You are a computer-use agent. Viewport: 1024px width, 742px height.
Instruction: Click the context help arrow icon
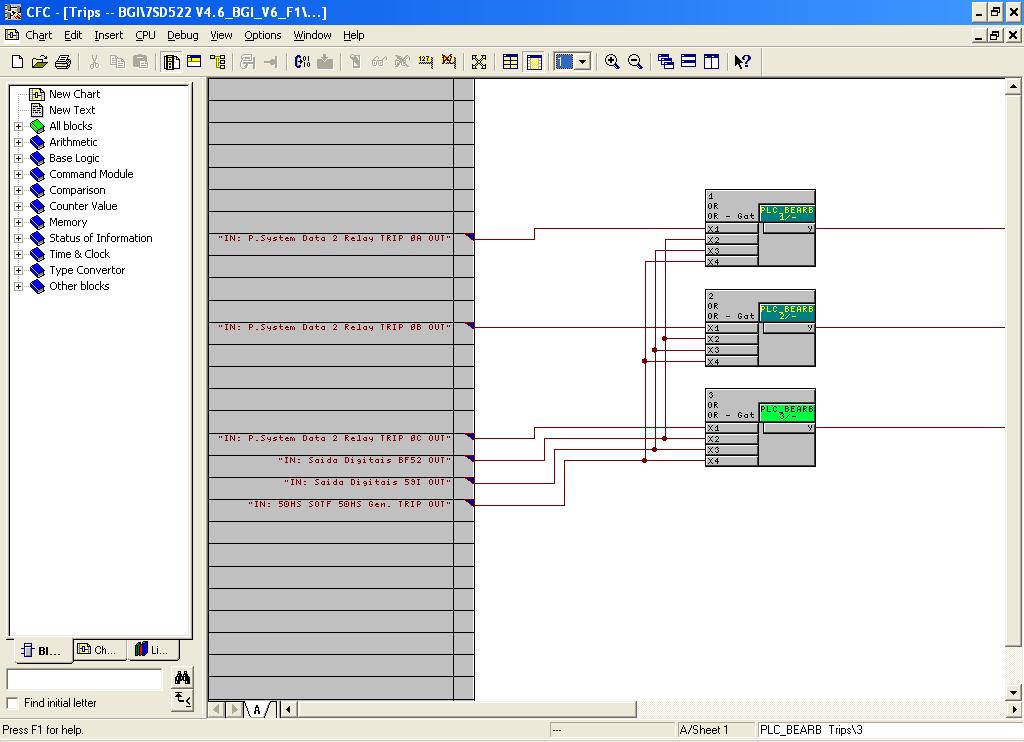742,62
